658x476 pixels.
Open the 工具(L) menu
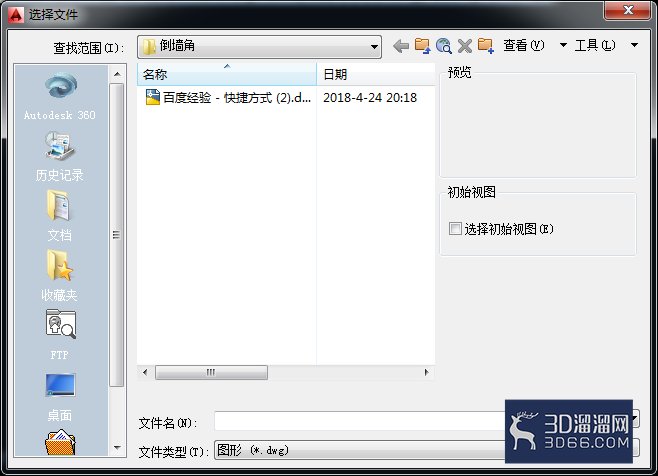tap(595, 45)
